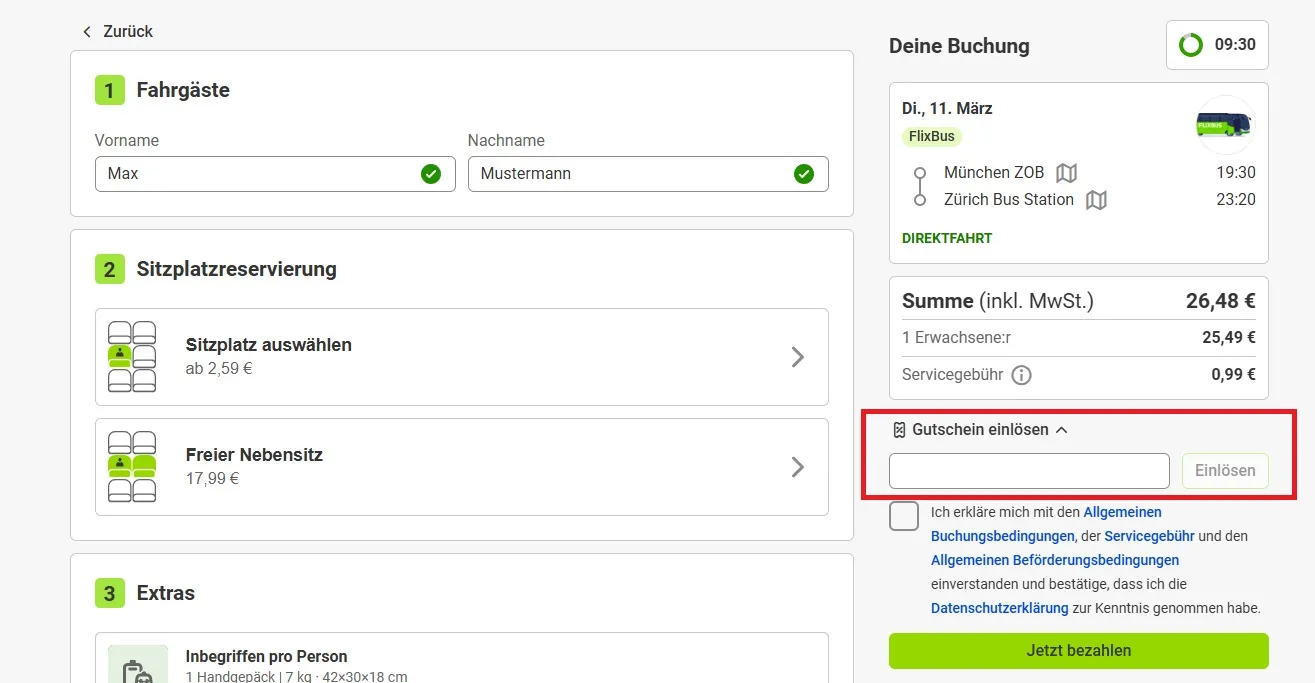The height and width of the screenshot is (683, 1315).
Task: Open the Datenschutzerklärung link
Action: tap(999, 607)
